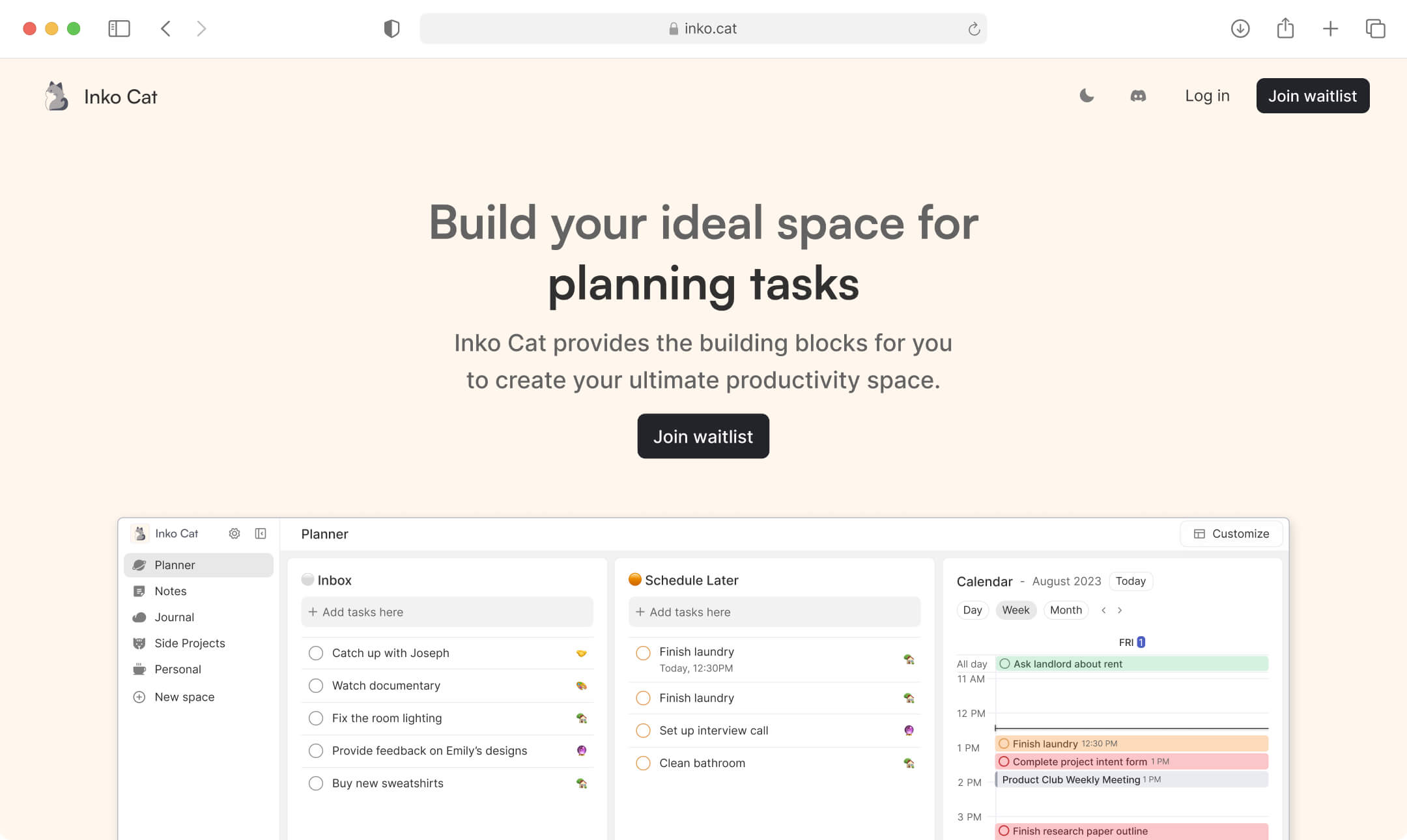Click the Side Projects sidebar icon
The width and height of the screenshot is (1407, 840).
[139, 643]
